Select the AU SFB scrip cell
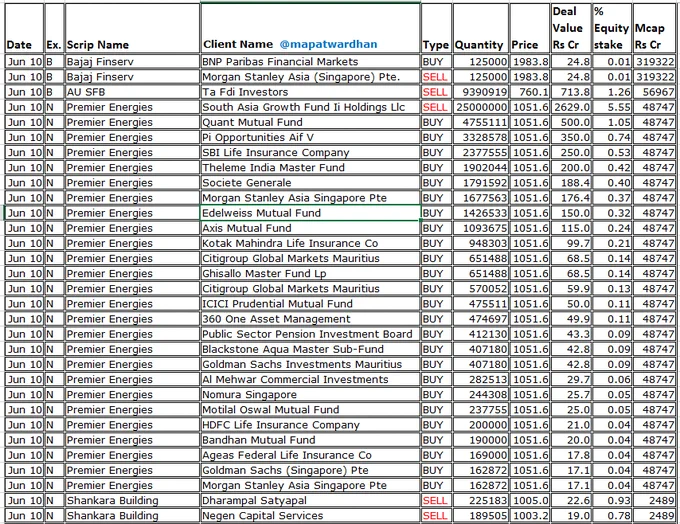This screenshot has height=524, width=680. [133, 92]
